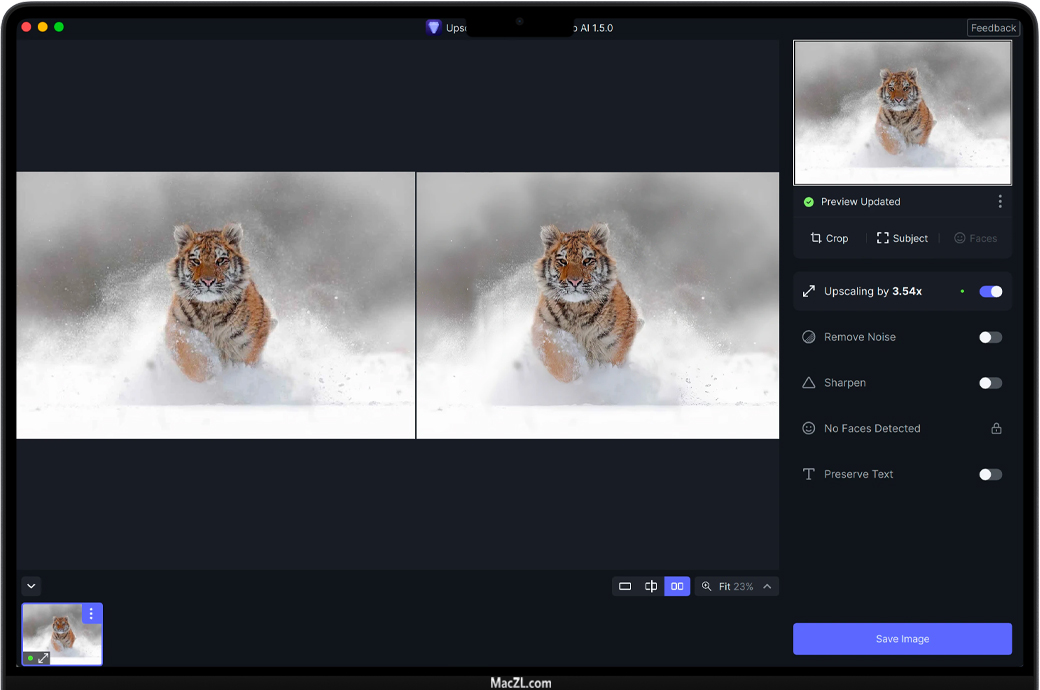This screenshot has height=690, width=1040.
Task: Click the lock icon beside No Faces Detected
Action: [996, 428]
